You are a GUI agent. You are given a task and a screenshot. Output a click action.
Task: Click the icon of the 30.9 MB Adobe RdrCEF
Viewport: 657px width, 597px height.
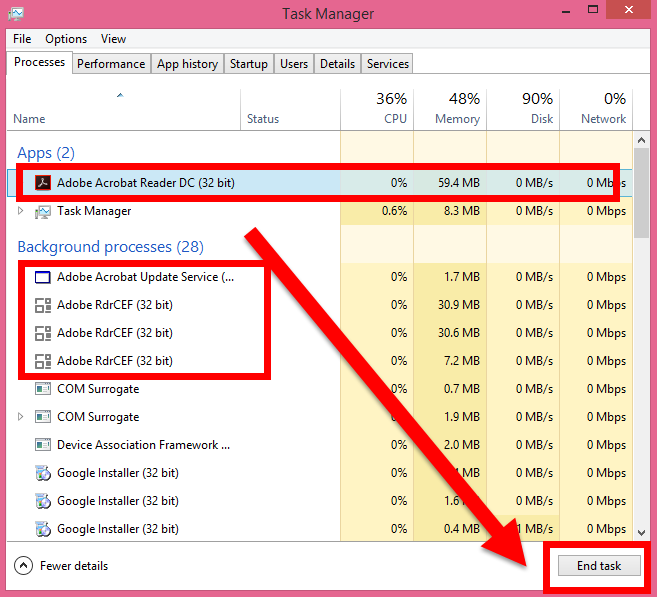[43, 305]
